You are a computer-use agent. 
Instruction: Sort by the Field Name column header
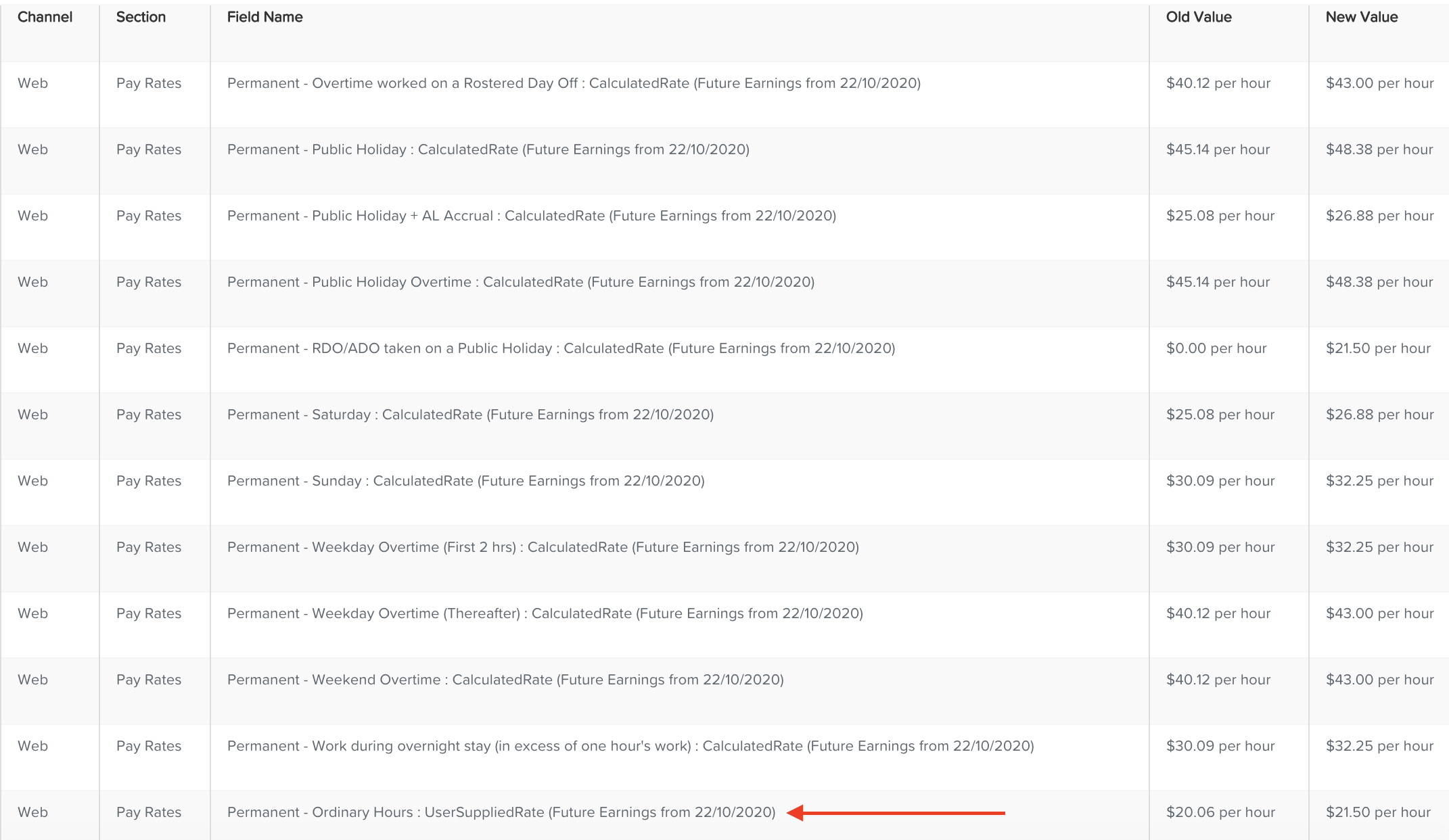coord(264,17)
